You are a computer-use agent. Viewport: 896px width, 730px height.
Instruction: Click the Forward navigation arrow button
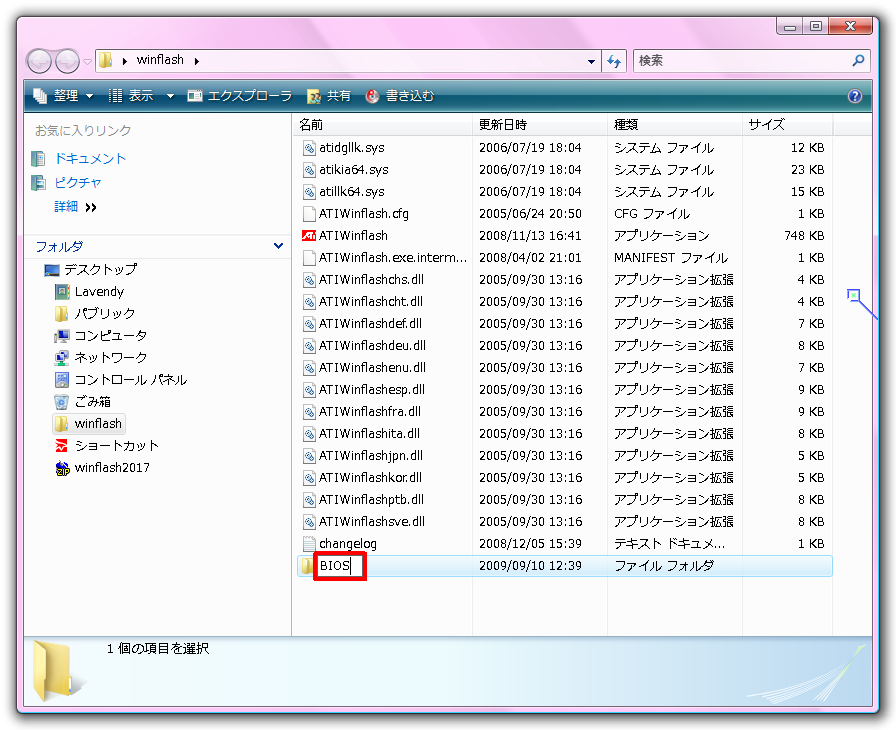point(67,61)
